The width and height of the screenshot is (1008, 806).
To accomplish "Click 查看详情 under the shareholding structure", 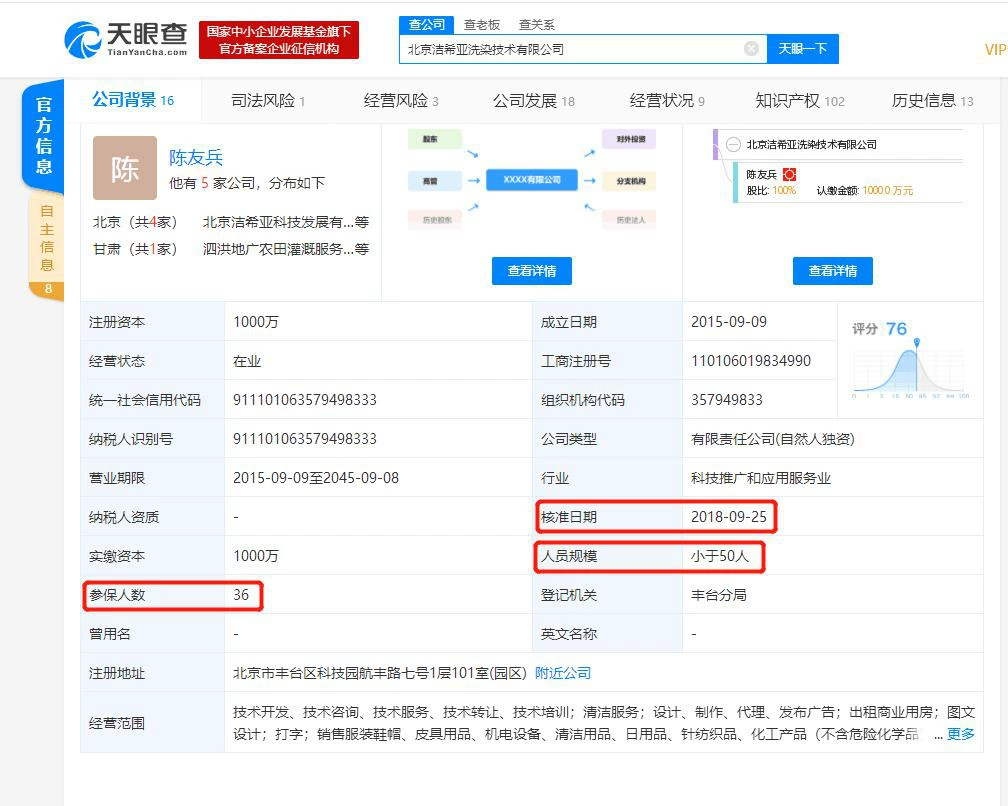I will pyautogui.click(x=832, y=271).
